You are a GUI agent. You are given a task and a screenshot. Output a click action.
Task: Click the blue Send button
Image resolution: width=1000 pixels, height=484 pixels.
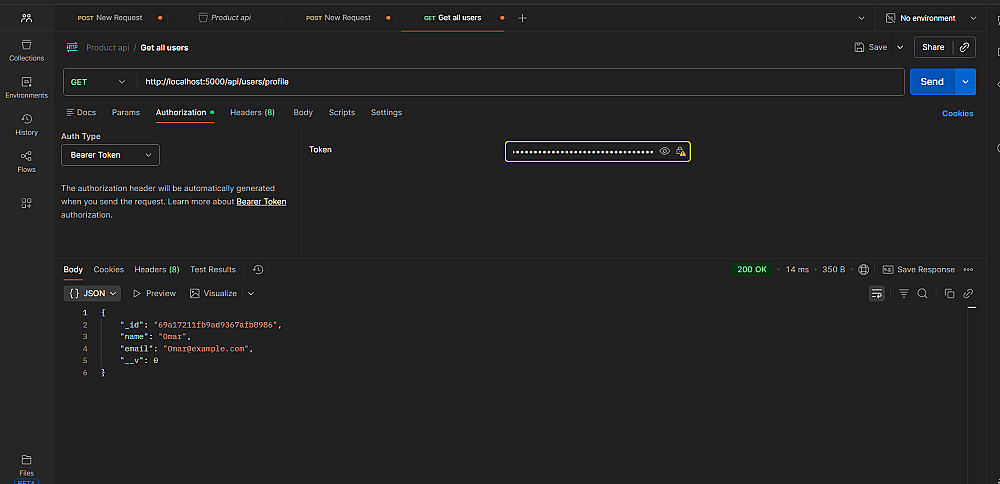tap(931, 82)
